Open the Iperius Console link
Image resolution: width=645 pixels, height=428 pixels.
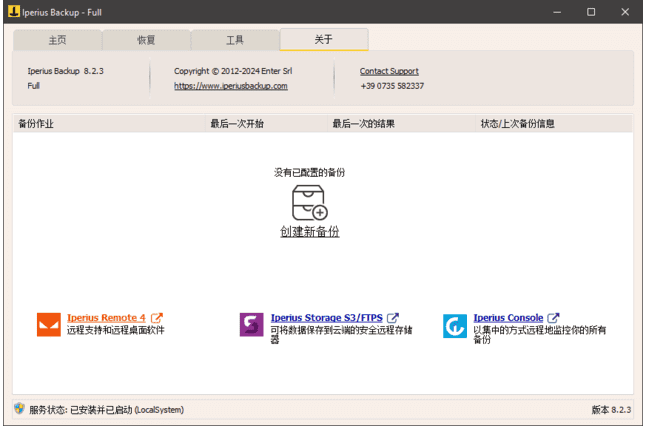tap(508, 318)
